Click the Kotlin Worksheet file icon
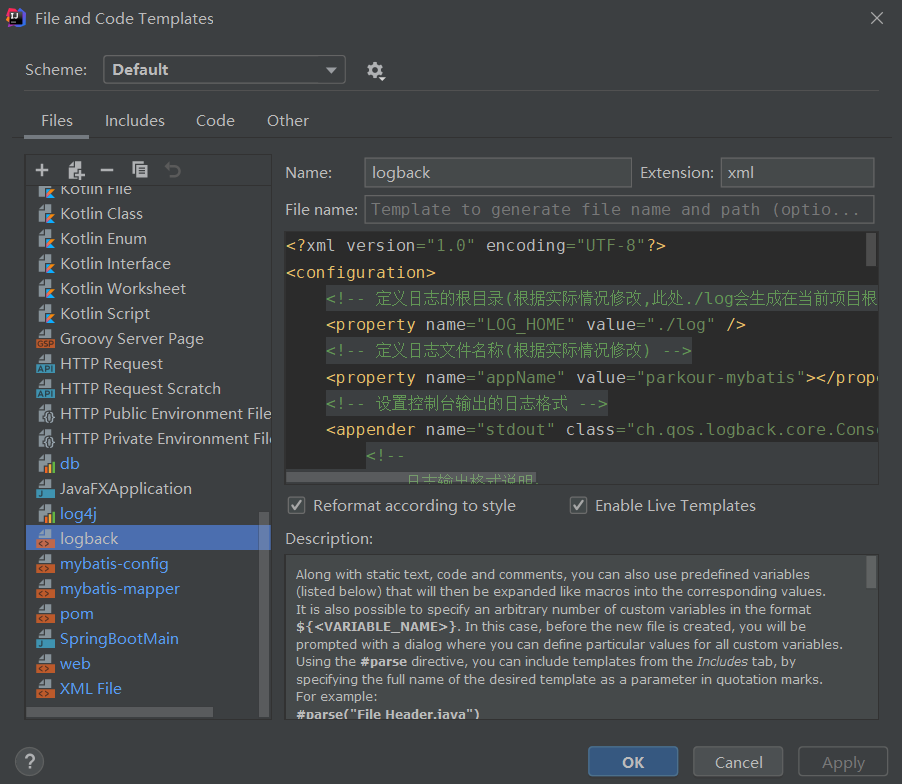The image size is (902, 784). (x=46, y=289)
